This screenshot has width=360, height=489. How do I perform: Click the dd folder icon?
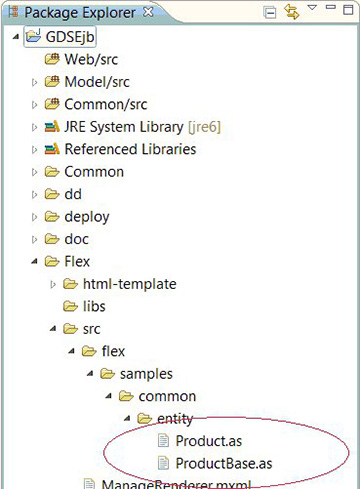pos(52,194)
